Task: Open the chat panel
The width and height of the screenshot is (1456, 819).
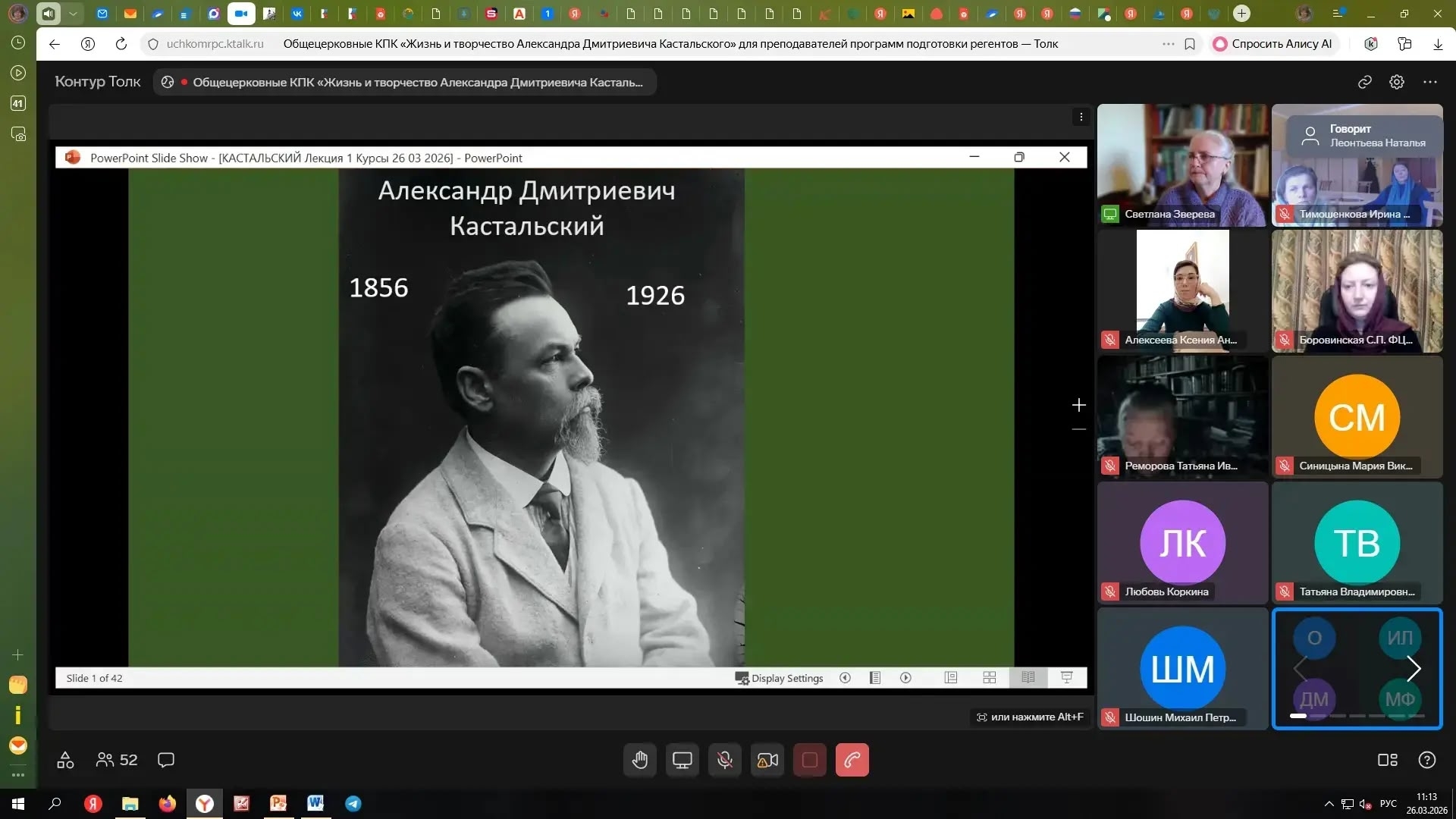Action: (166, 760)
